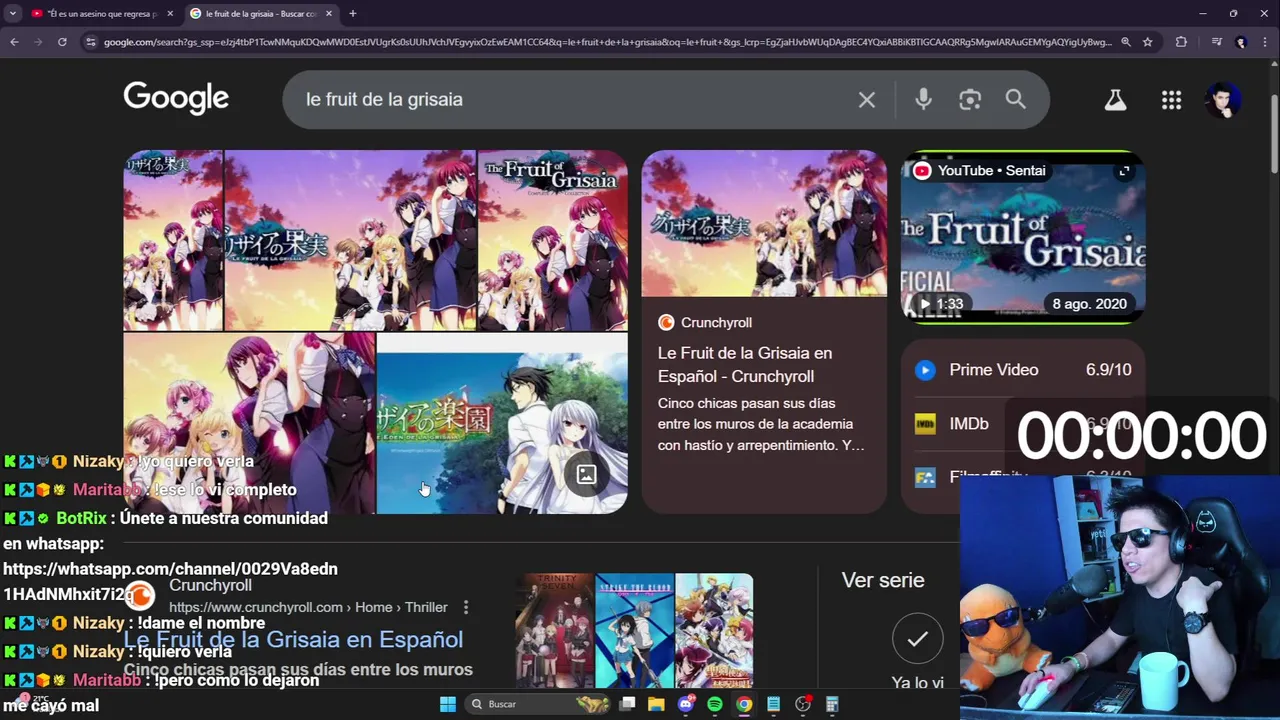Open the Prime Video 6.9/10 rating link
The image size is (1280, 720).
click(x=1023, y=370)
